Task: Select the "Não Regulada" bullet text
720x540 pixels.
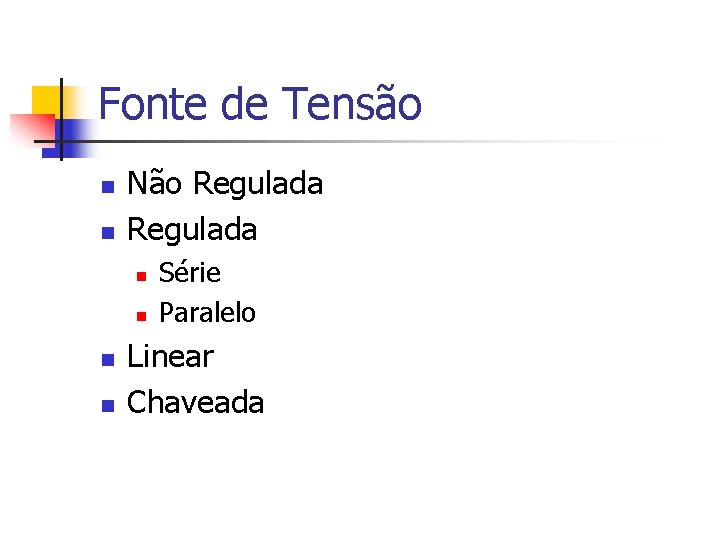Action: (225, 184)
